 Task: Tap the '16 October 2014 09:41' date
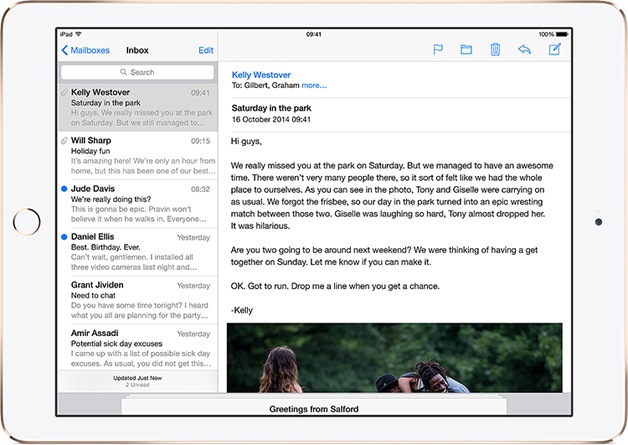tap(271, 119)
